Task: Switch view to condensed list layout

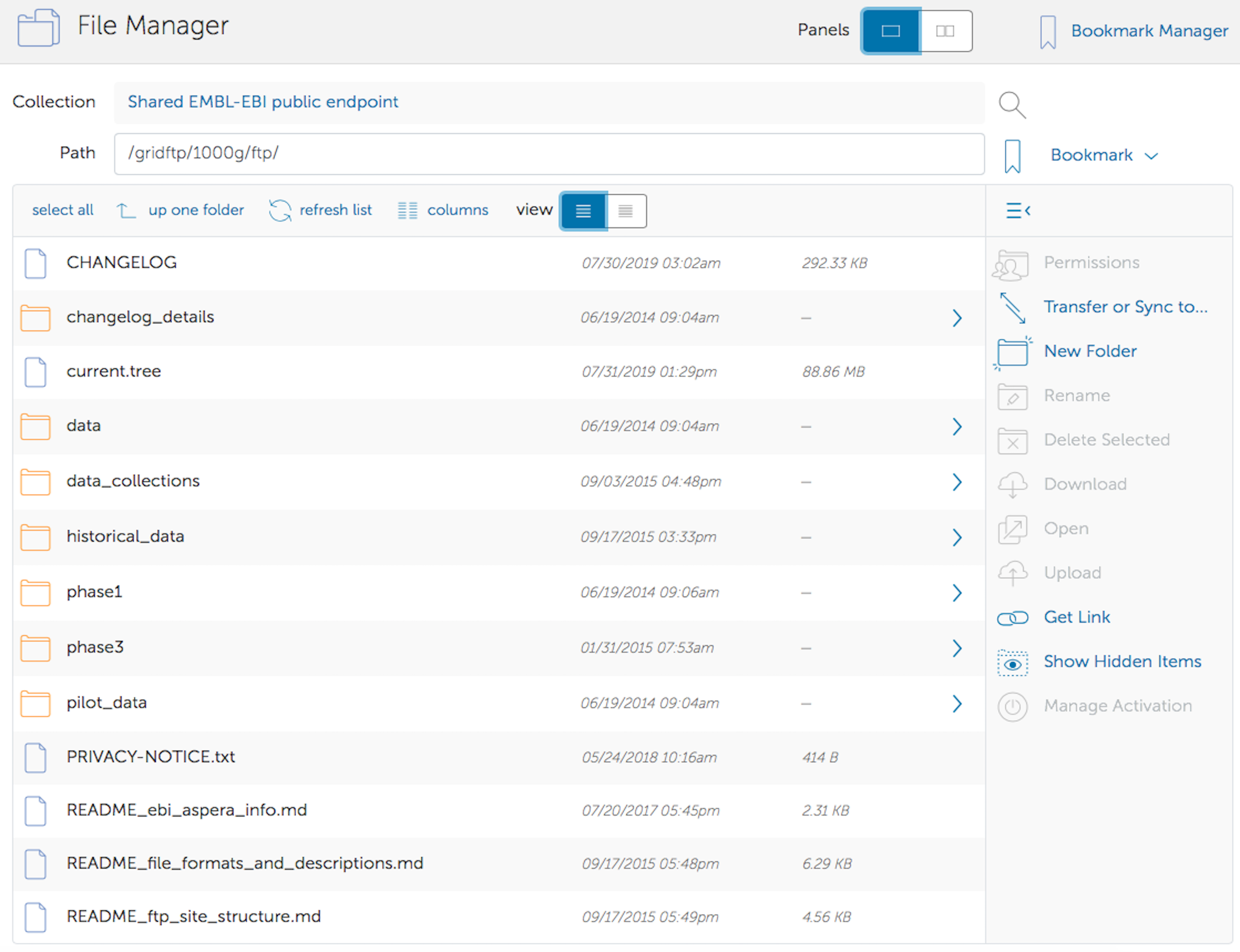Action: (625, 211)
